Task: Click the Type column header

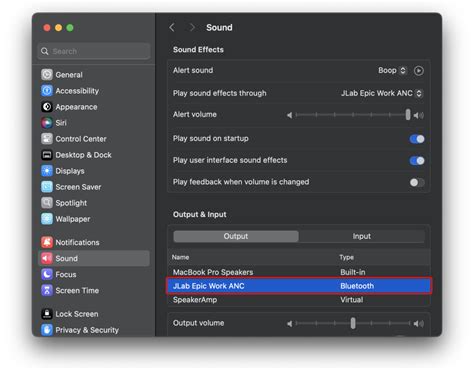Action: pyautogui.click(x=347, y=257)
